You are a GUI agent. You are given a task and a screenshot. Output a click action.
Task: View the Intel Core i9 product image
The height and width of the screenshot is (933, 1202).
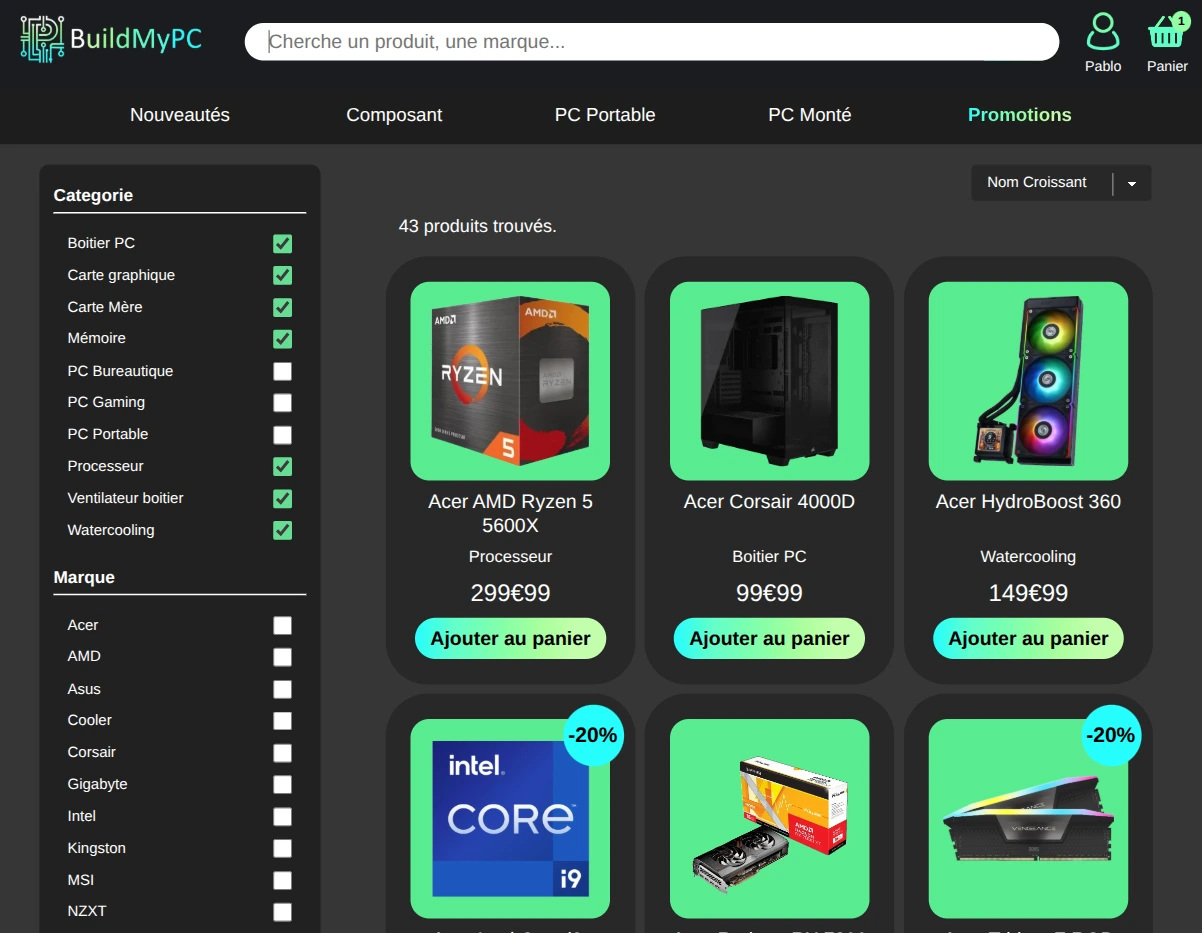pyautogui.click(x=510, y=818)
